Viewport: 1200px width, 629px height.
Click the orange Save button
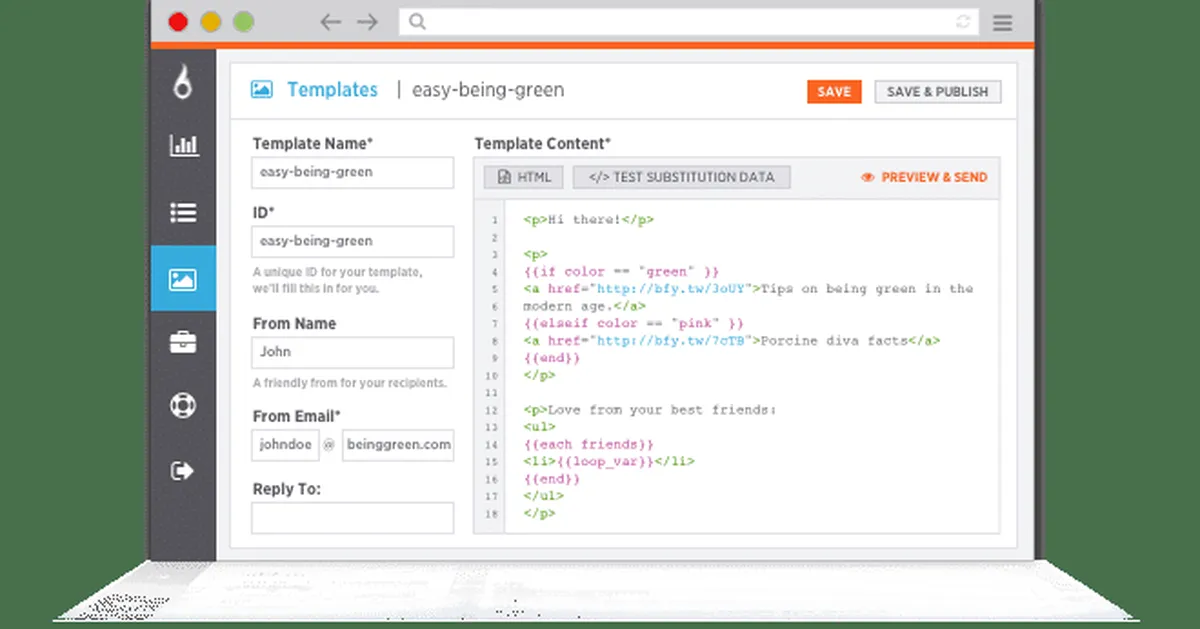click(x=833, y=91)
